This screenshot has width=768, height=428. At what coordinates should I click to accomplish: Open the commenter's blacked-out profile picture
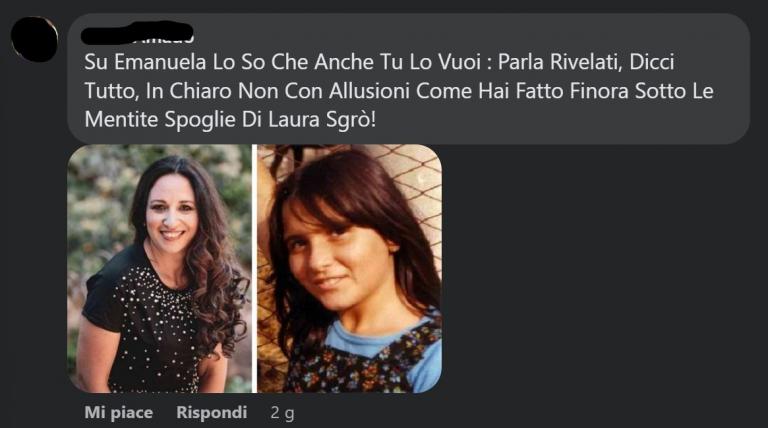tap(34, 39)
